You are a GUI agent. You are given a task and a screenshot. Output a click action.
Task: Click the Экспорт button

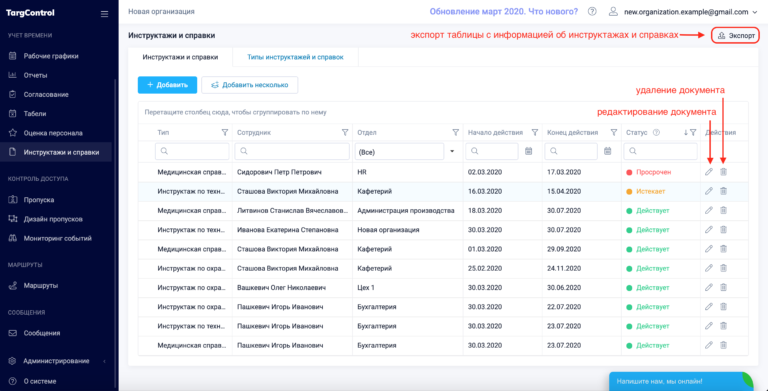[736, 35]
